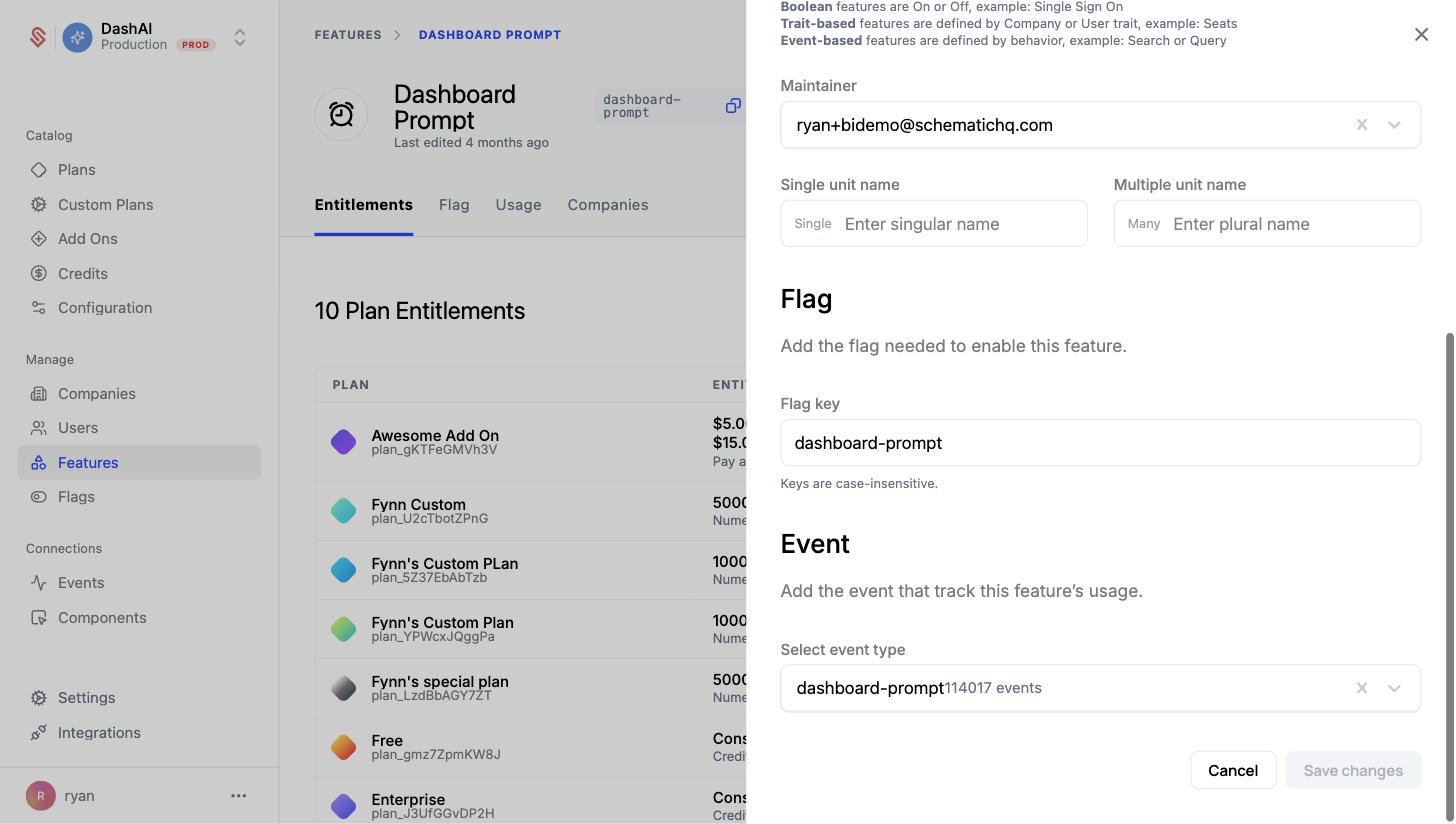Click the Components icon in the sidebar
This screenshot has height=824, width=1456.
(38, 618)
